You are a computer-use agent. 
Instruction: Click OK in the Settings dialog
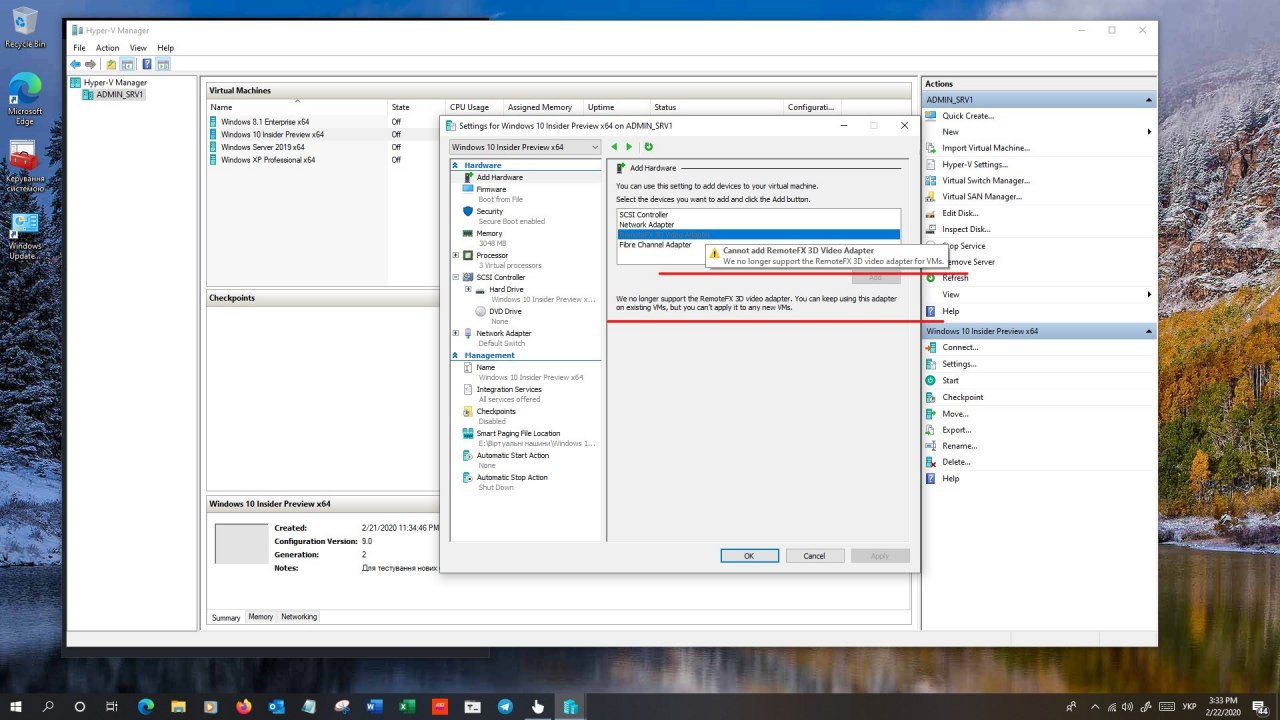[749, 556]
